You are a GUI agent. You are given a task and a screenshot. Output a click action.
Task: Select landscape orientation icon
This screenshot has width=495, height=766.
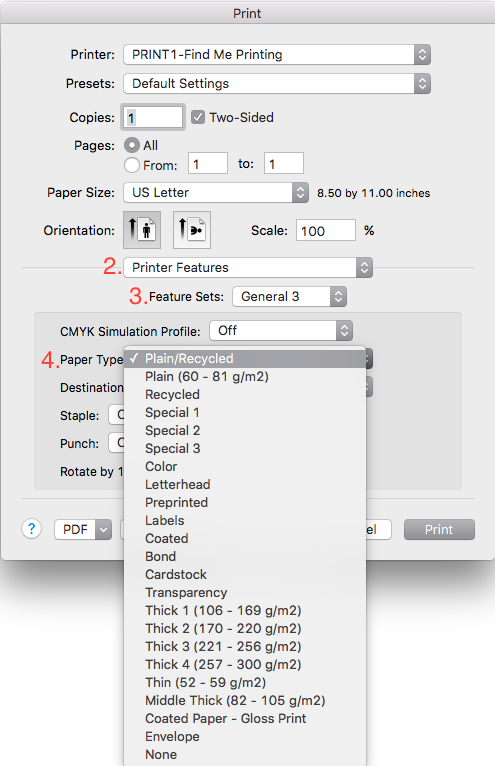pyautogui.click(x=192, y=230)
